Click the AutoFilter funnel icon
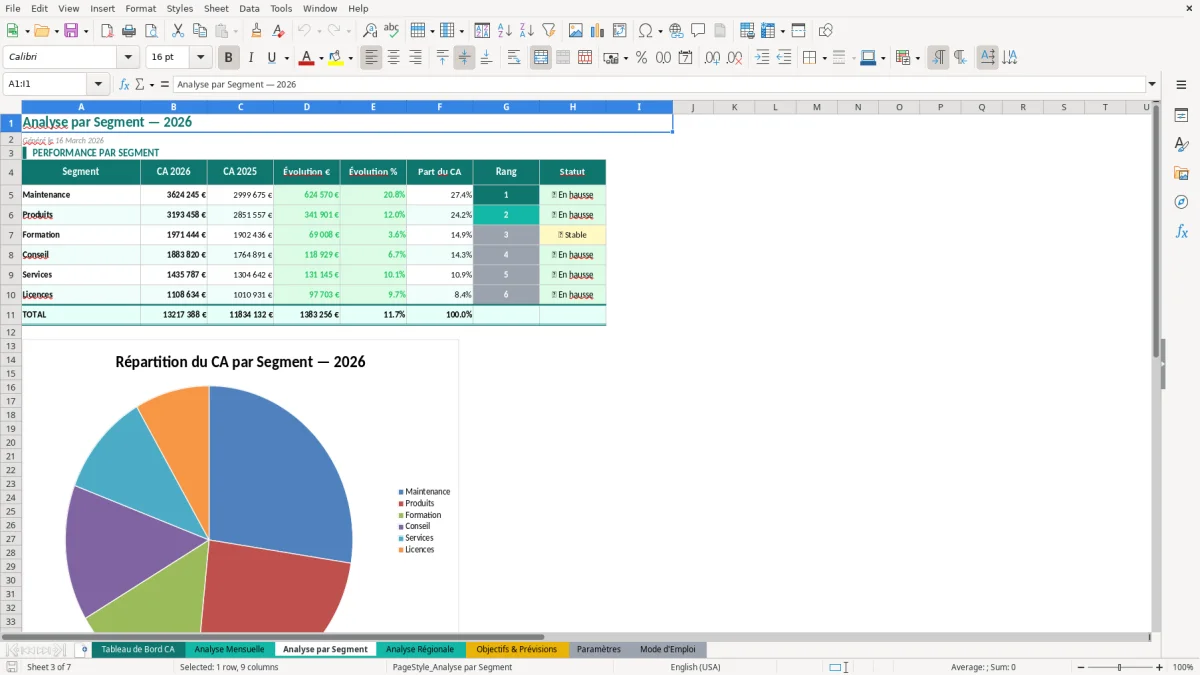Image resolution: width=1200 pixels, height=675 pixels. [549, 31]
